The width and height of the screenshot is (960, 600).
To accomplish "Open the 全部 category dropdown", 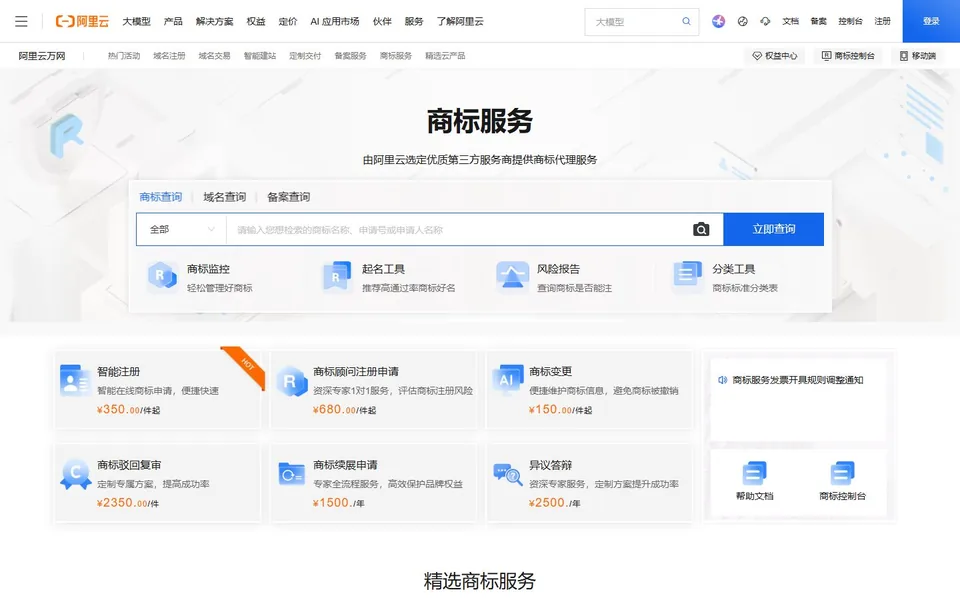I will click(x=182, y=230).
